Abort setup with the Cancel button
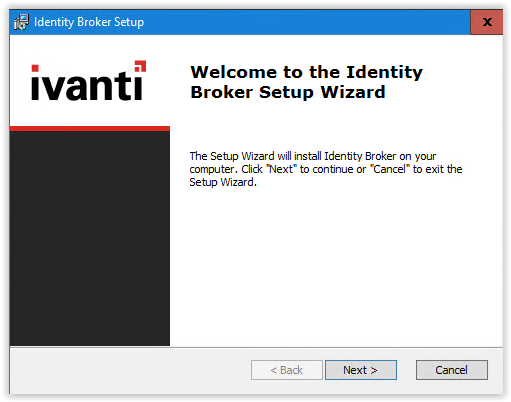This screenshot has height=402, width=511. [452, 370]
